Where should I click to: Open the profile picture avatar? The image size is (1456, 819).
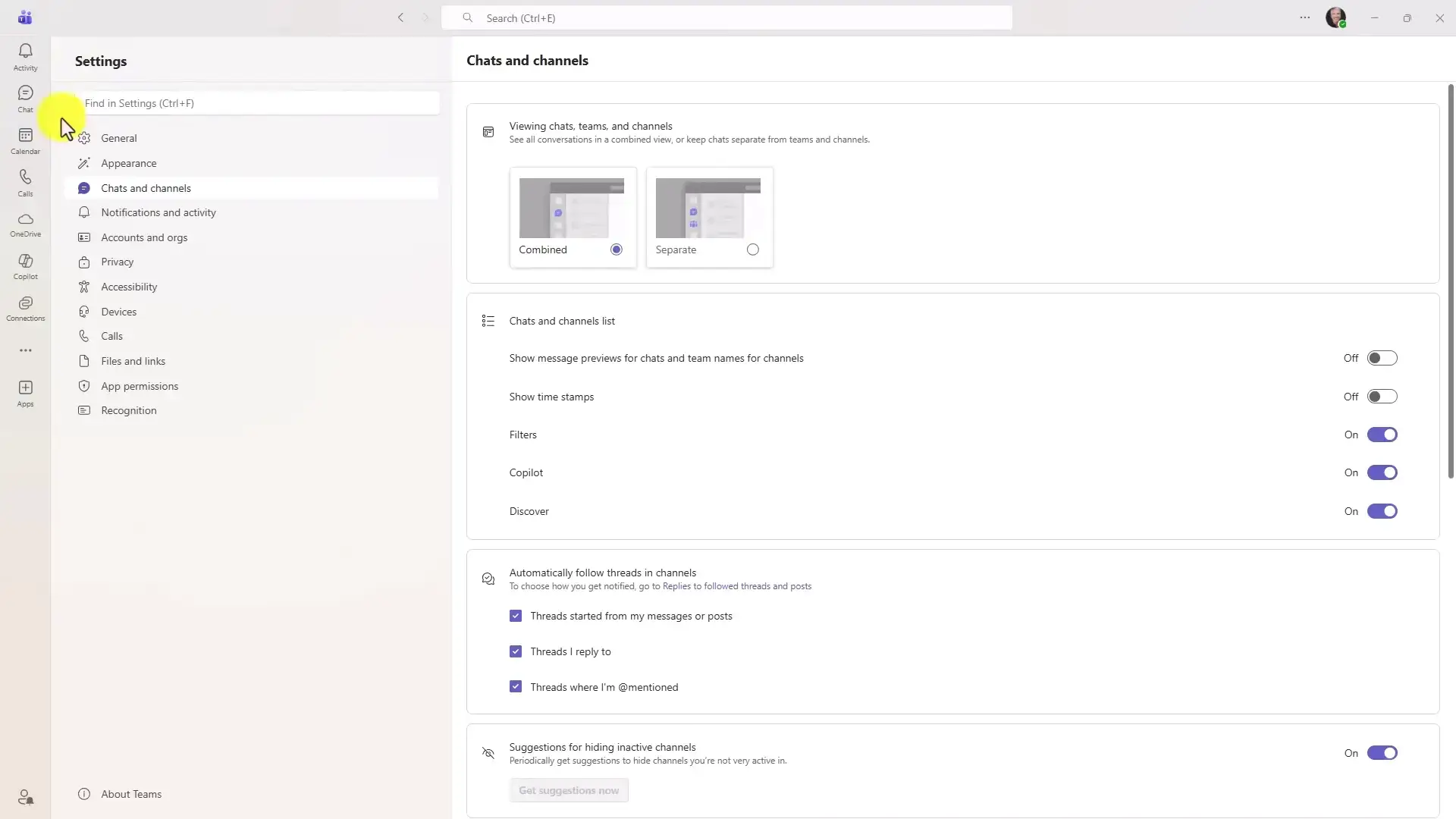click(1335, 17)
